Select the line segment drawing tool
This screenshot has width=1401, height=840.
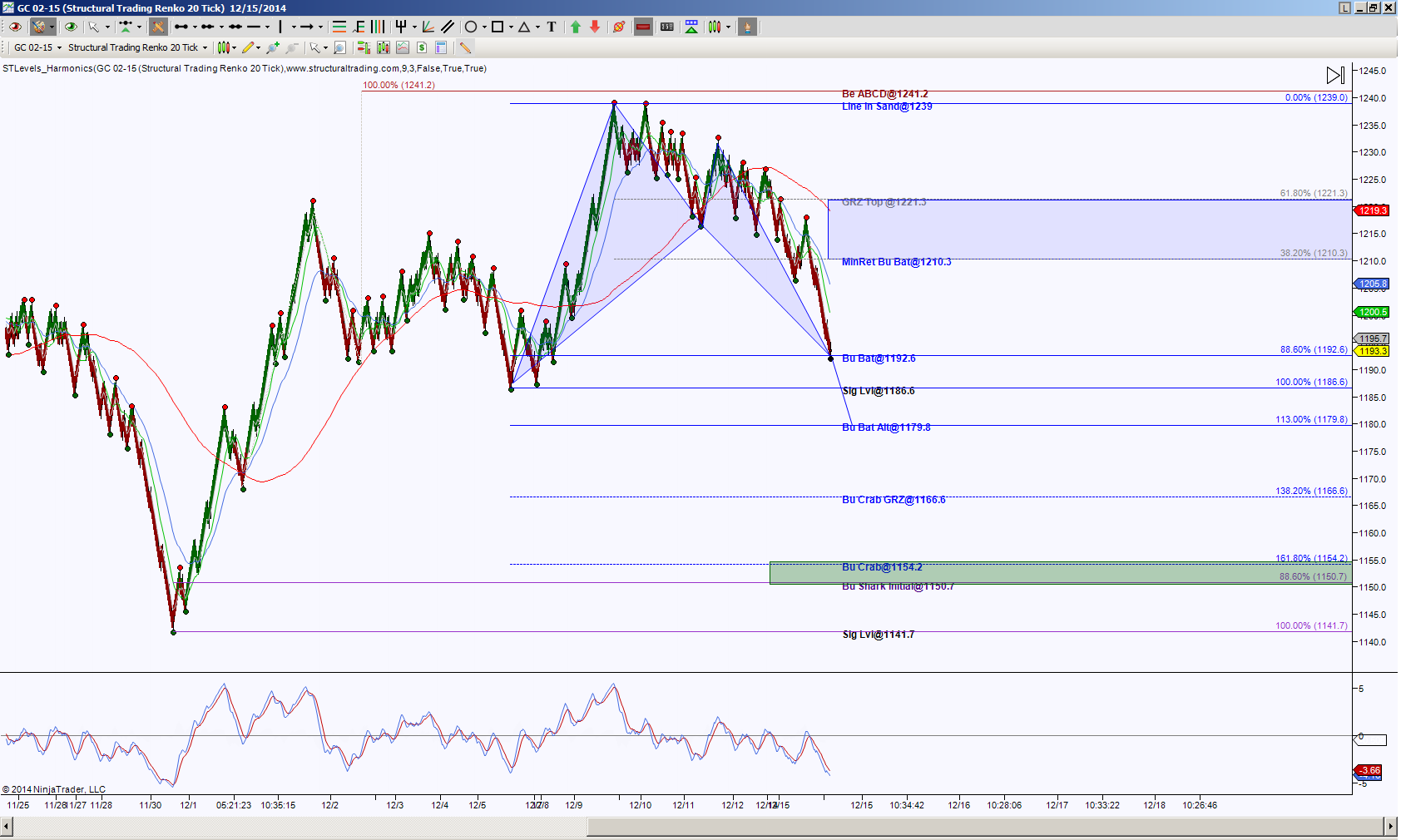click(181, 27)
